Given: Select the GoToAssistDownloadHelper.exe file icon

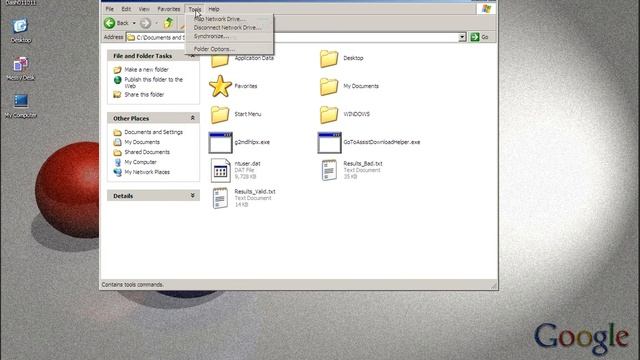Looking at the screenshot, I should point(329,142).
